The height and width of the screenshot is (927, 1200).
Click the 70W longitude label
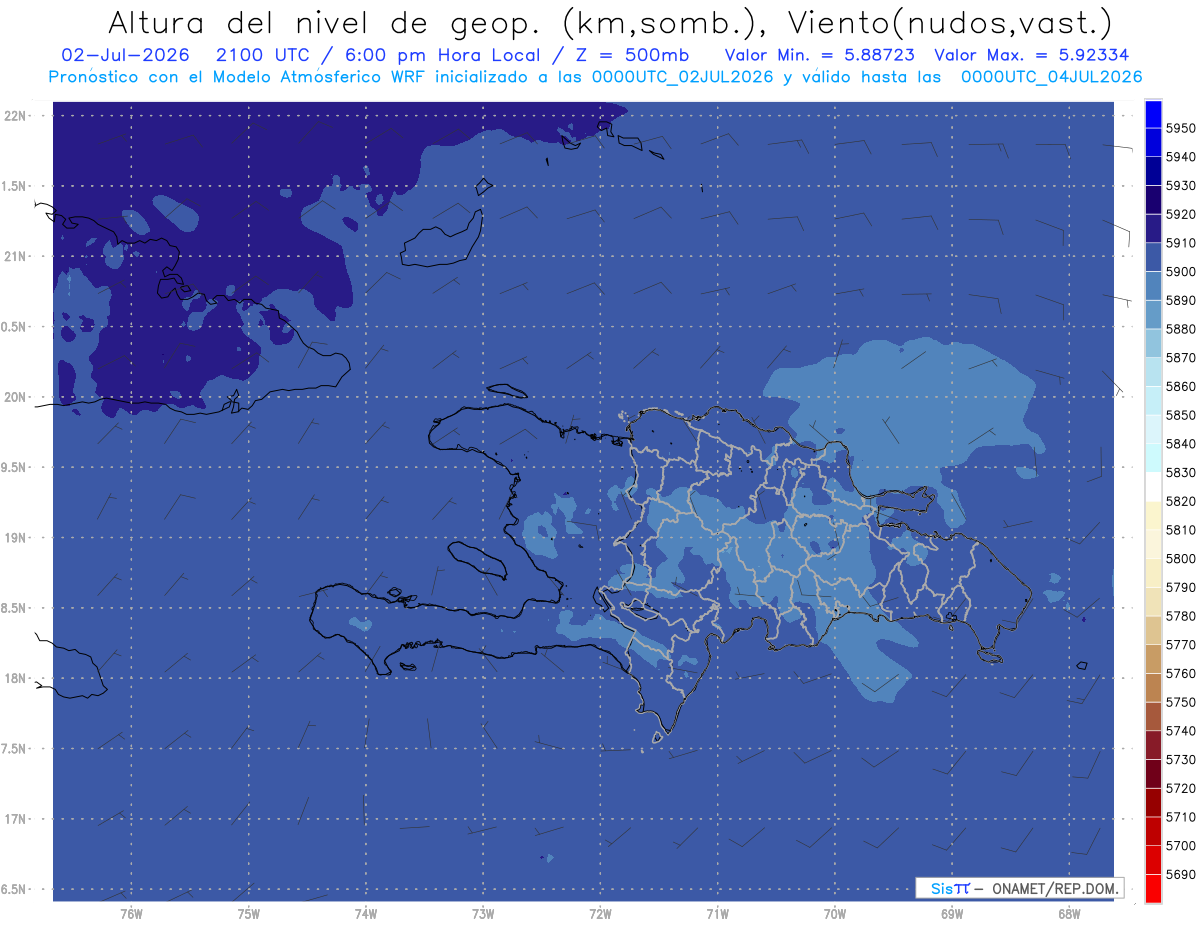pyautogui.click(x=835, y=914)
